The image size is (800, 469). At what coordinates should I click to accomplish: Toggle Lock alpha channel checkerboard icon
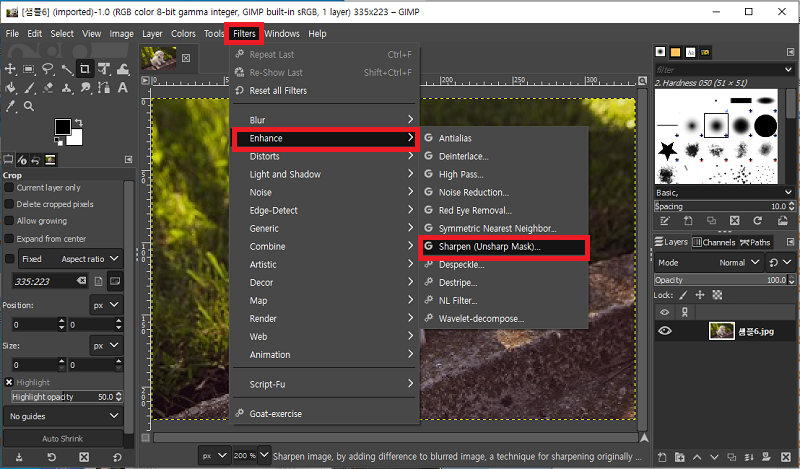coord(717,295)
